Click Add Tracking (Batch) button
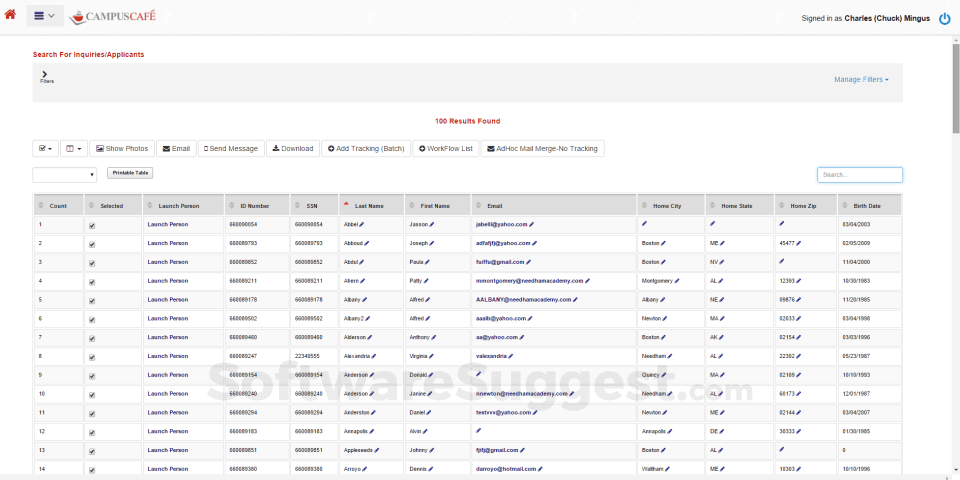Viewport: 960px width, 480px height. [366, 148]
